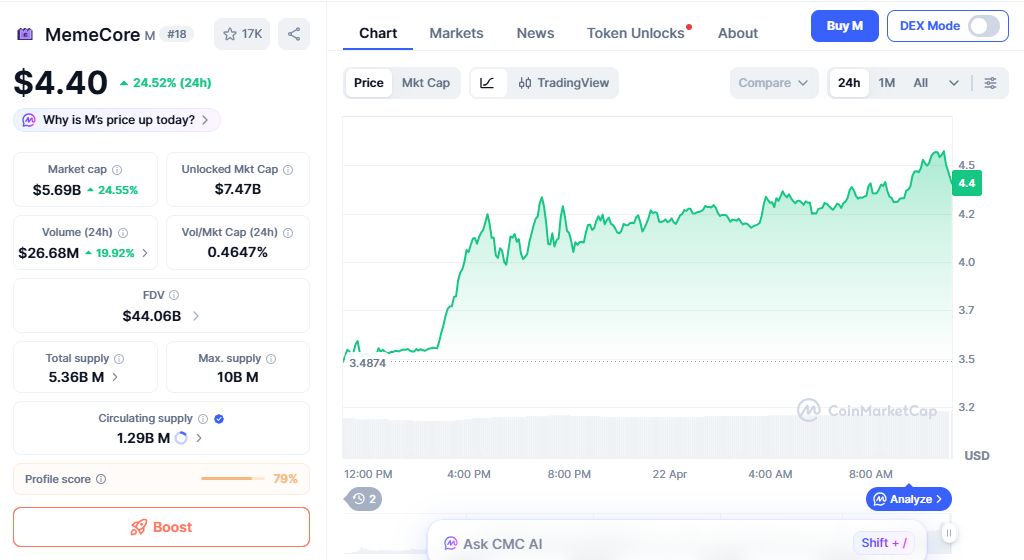Image resolution: width=1024 pixels, height=560 pixels.
Task: Click the Profile score progress bar
Action: (x=232, y=479)
